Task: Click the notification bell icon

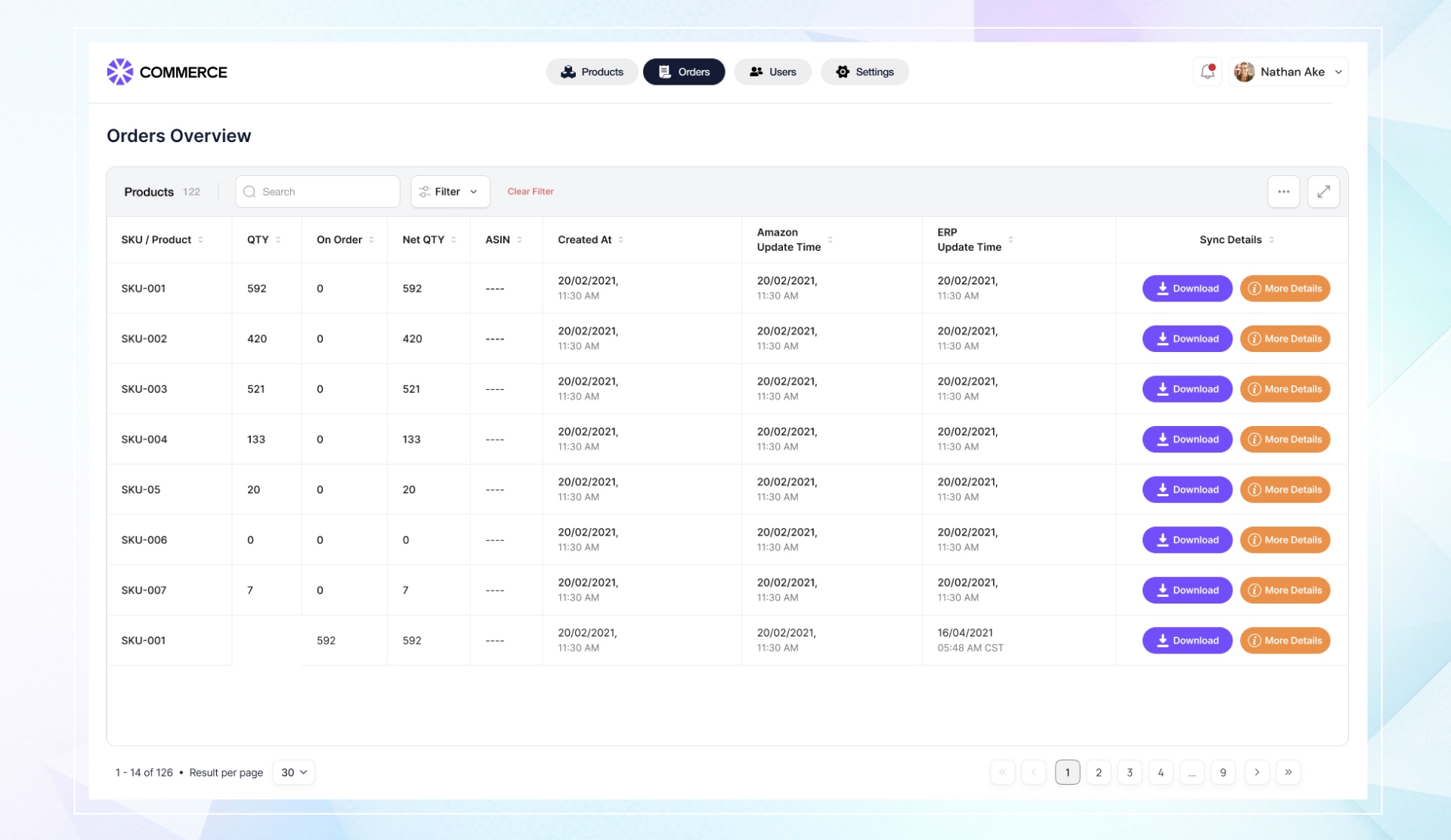Action: (1207, 72)
